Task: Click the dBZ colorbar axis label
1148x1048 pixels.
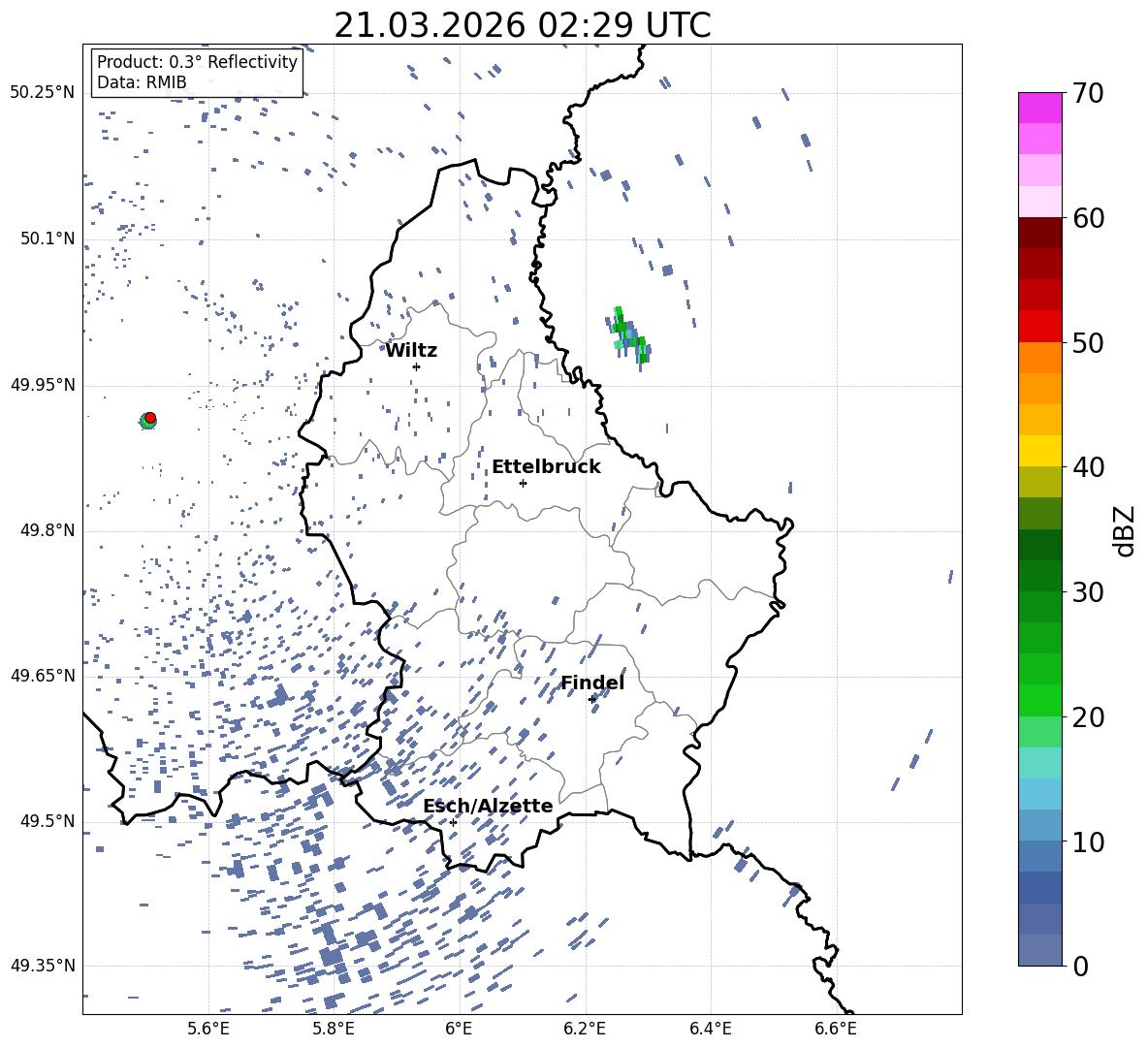Action: coord(1125,530)
